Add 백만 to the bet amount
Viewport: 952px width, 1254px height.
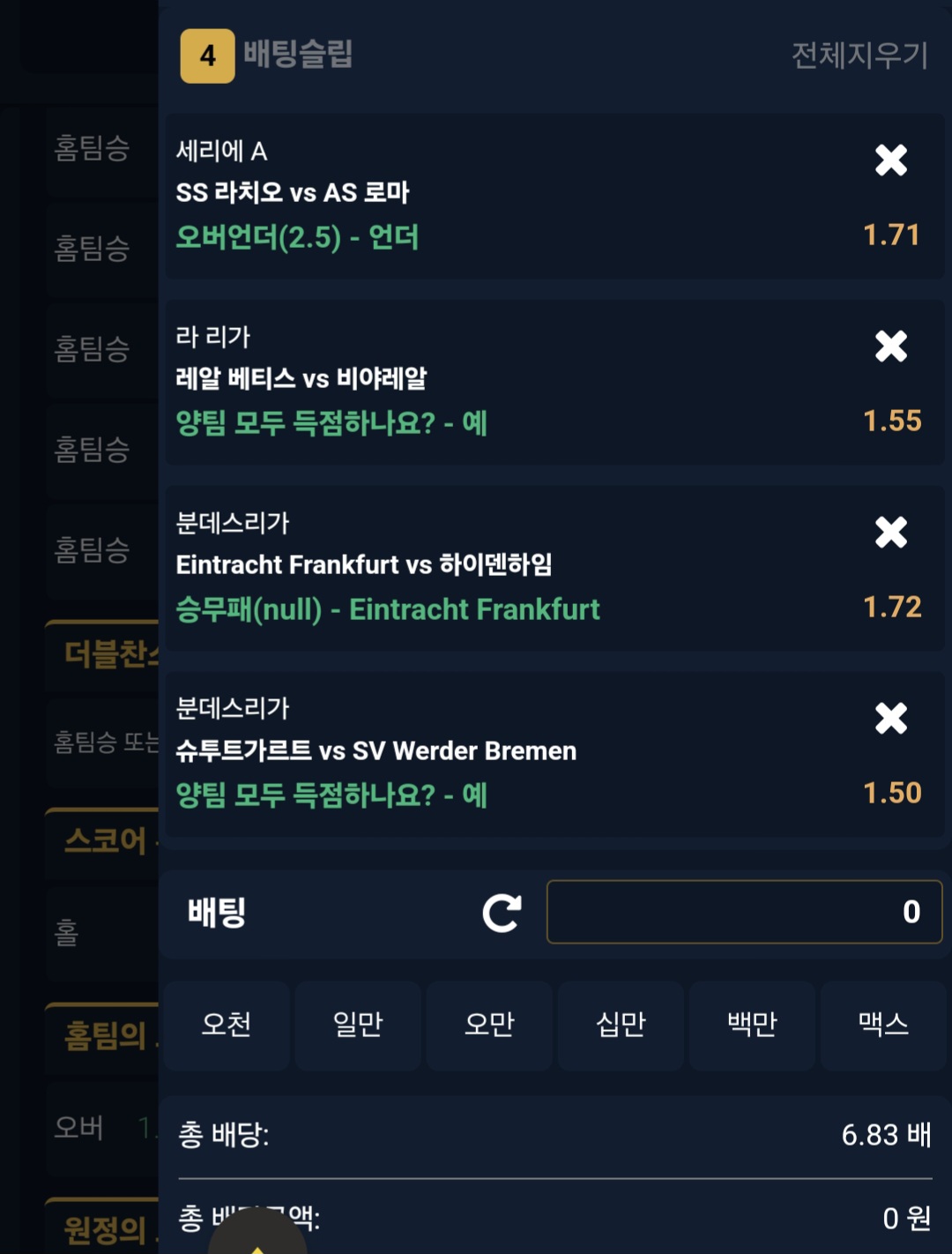[x=752, y=1025]
